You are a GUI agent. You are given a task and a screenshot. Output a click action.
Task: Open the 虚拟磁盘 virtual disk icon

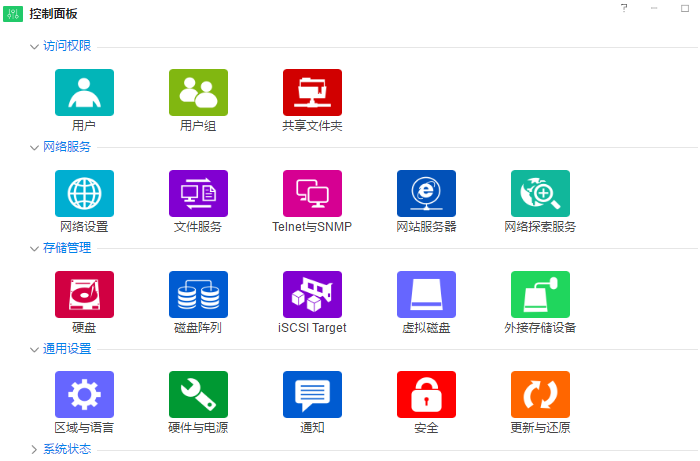(426, 295)
